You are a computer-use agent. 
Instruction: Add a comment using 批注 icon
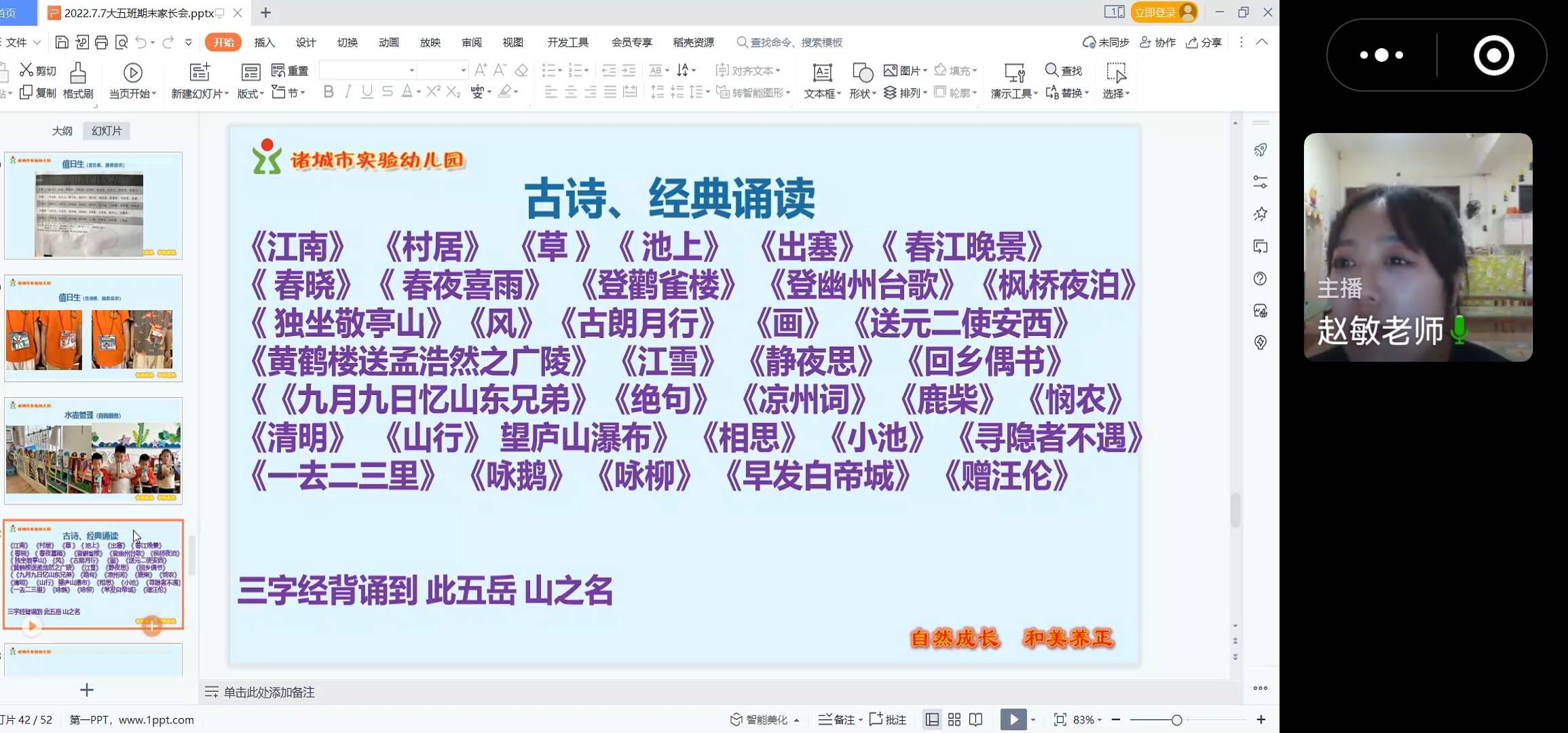(x=886, y=719)
